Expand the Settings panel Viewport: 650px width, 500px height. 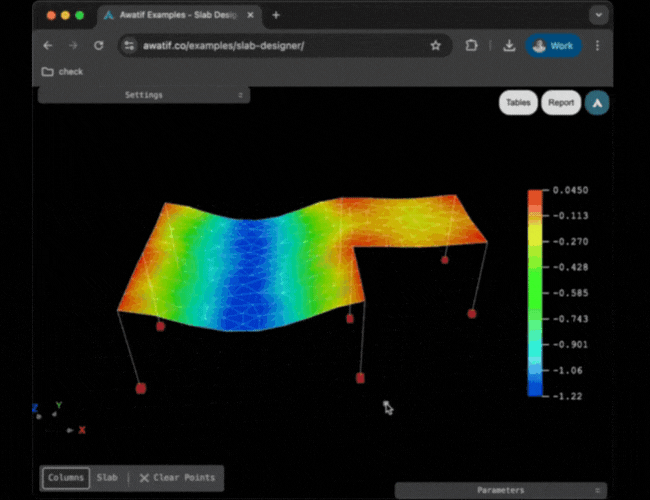(x=144, y=95)
